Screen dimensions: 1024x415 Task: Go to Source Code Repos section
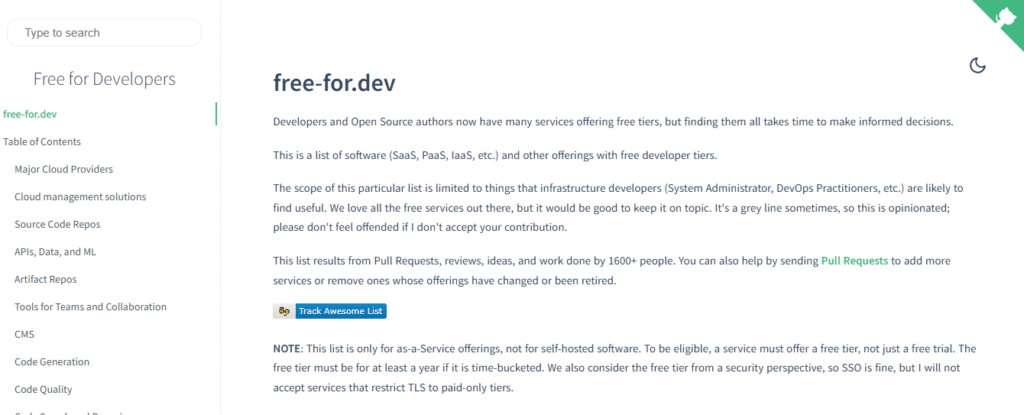pyautogui.click(x=57, y=224)
